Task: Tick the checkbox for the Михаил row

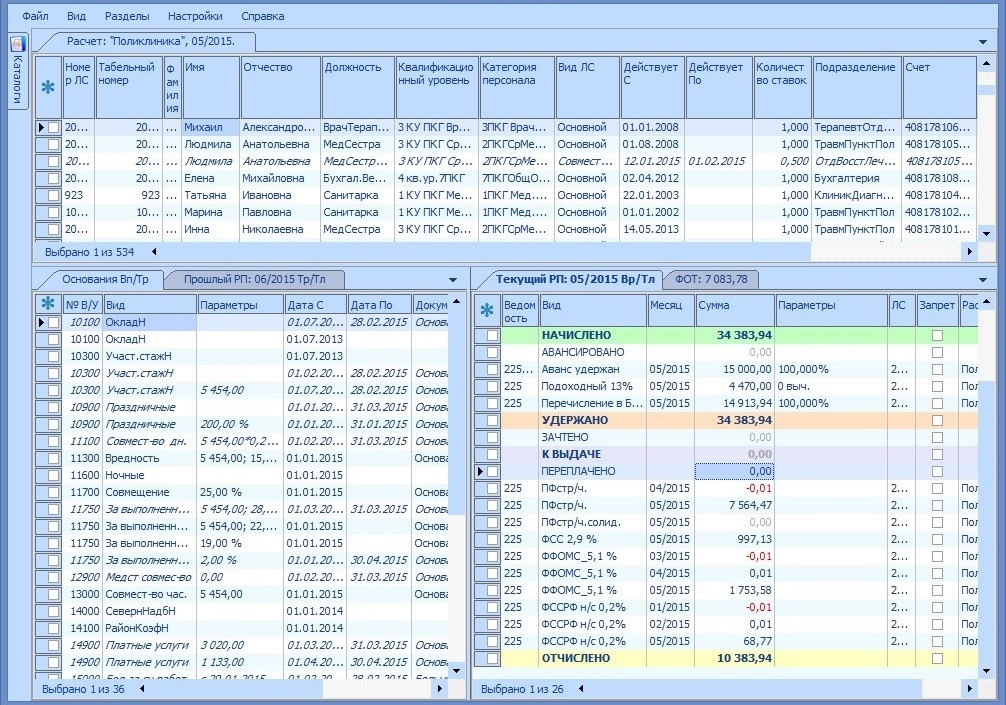Action: 54,128
